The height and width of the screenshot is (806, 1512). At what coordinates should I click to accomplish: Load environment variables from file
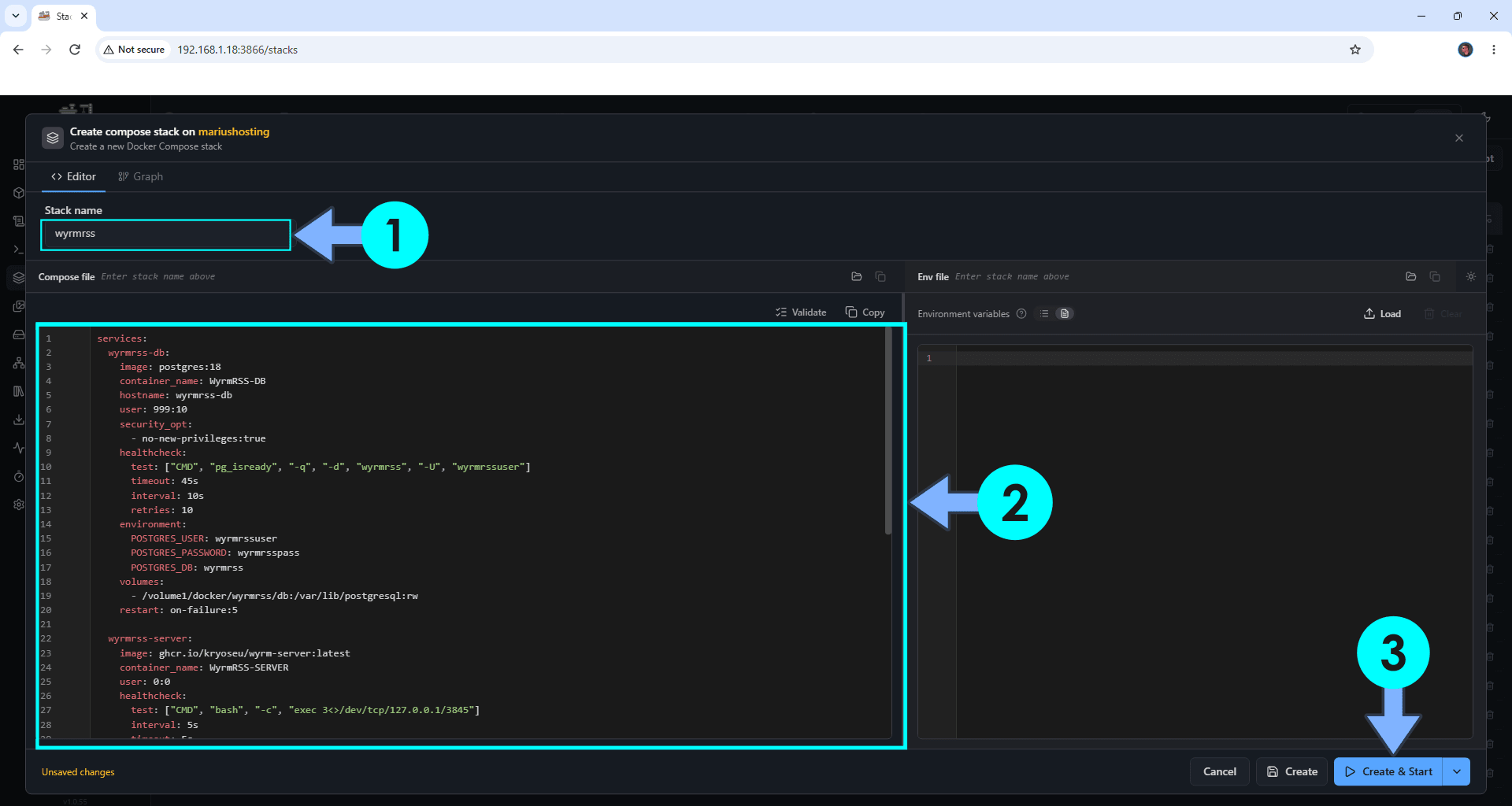pyautogui.click(x=1383, y=314)
